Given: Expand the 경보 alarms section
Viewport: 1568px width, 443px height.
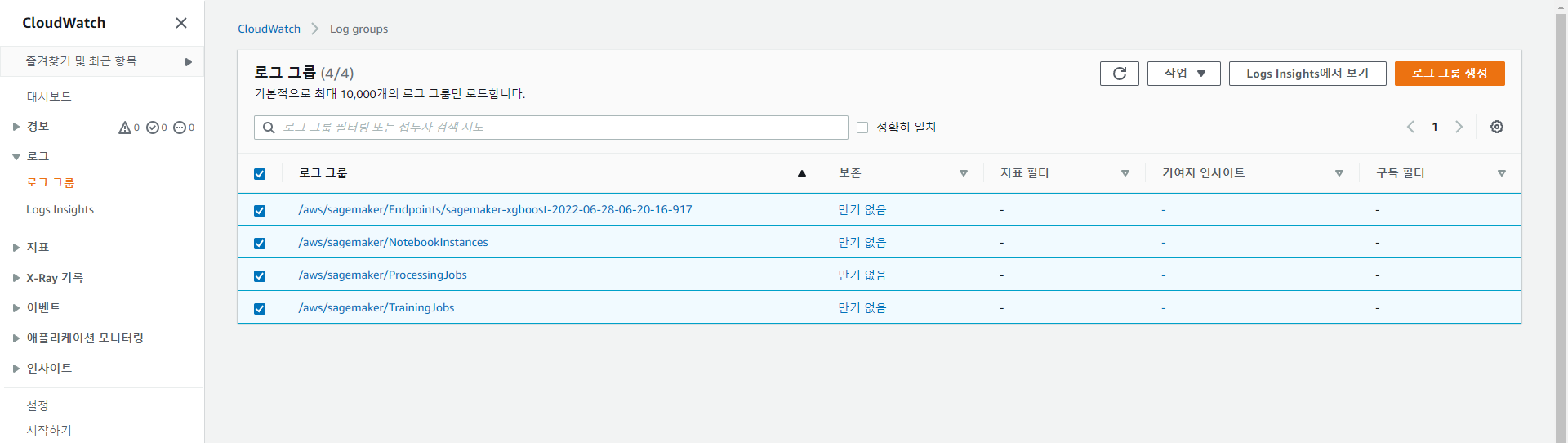Looking at the screenshot, I should (16, 127).
